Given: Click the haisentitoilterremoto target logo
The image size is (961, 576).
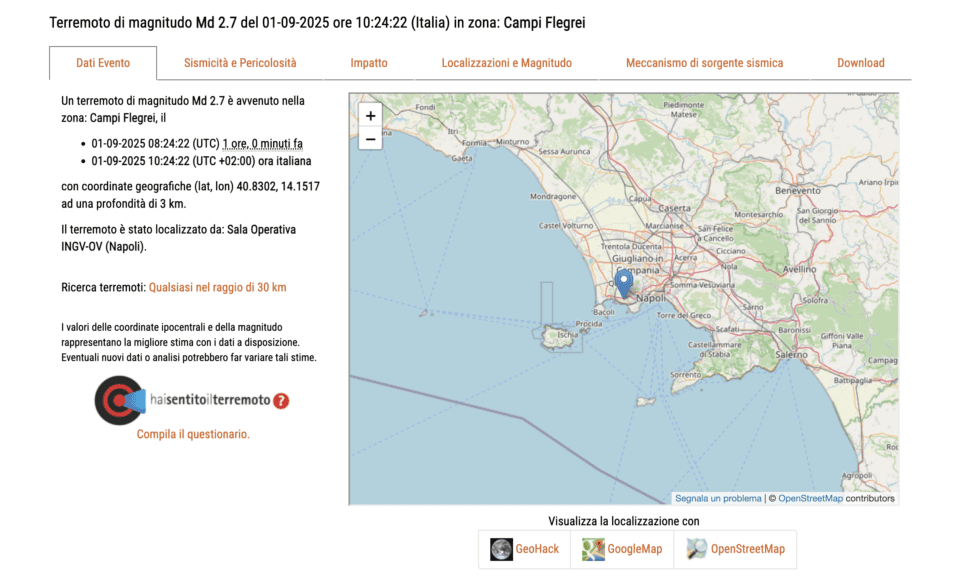Looking at the screenshot, I should click(x=119, y=400).
